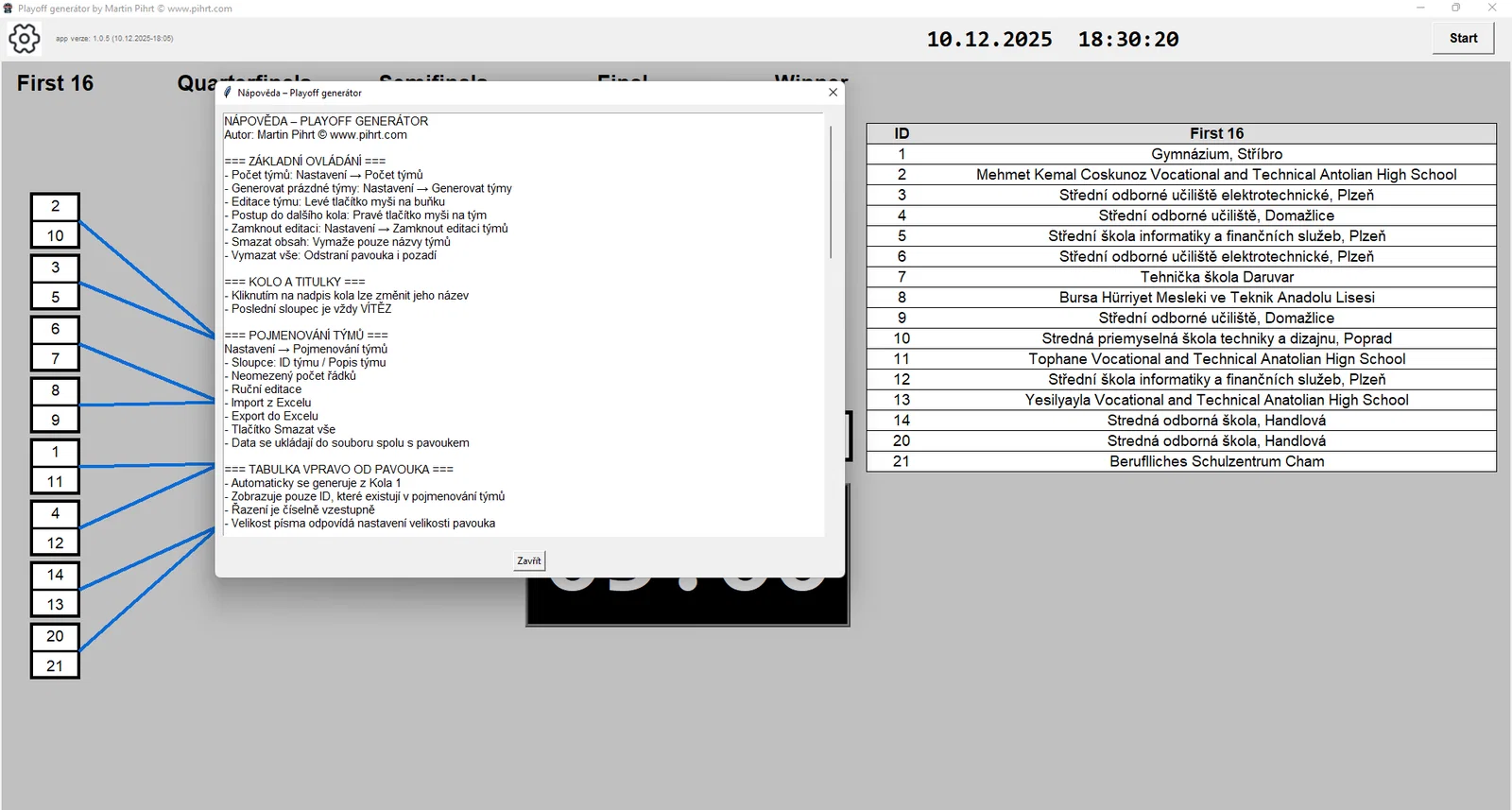Click the clock showing 18:30:20

pyautogui.click(x=1128, y=40)
